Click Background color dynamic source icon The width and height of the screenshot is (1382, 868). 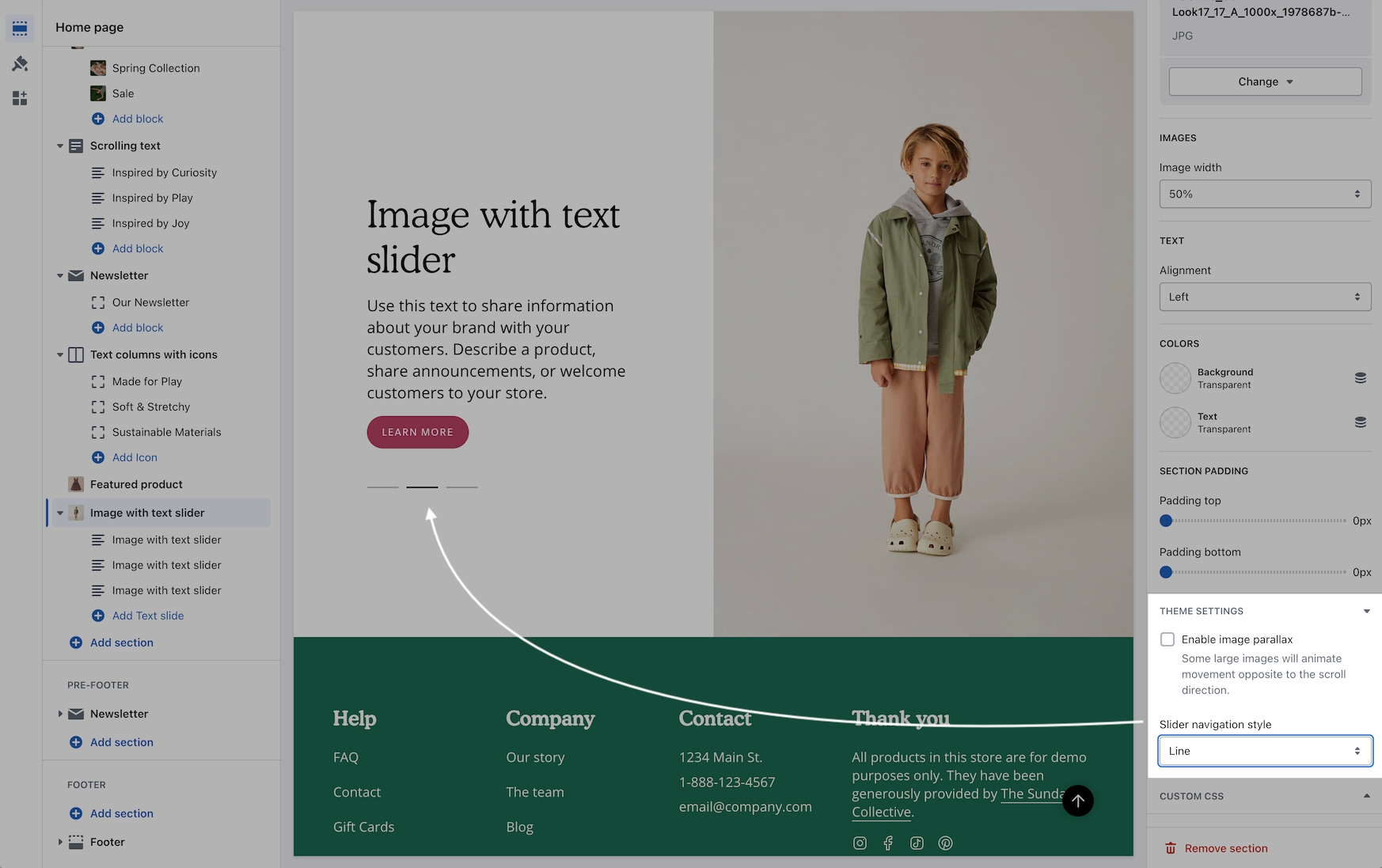[1360, 378]
